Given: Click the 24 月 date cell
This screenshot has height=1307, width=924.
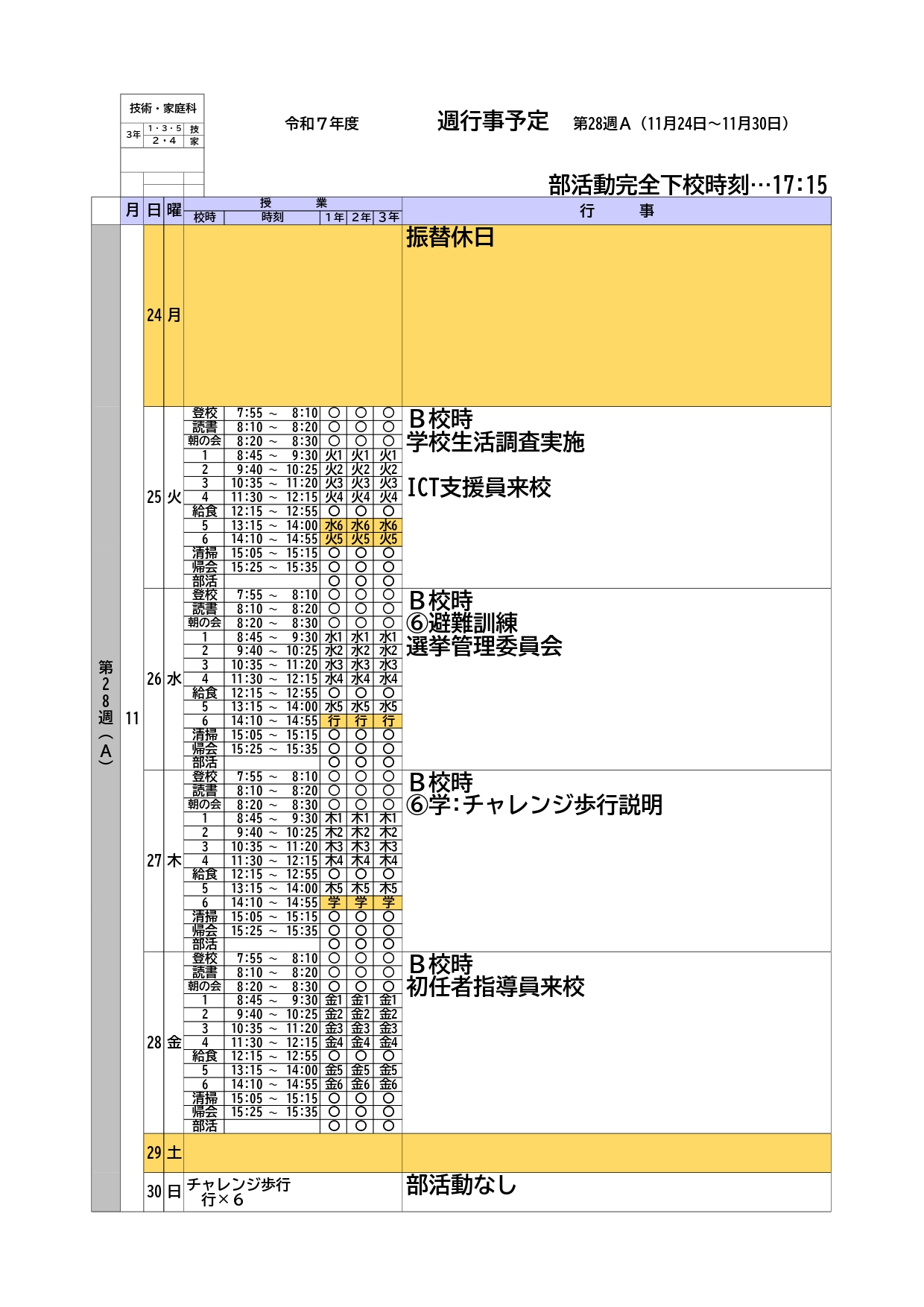Looking at the screenshot, I should pyautogui.click(x=163, y=315).
